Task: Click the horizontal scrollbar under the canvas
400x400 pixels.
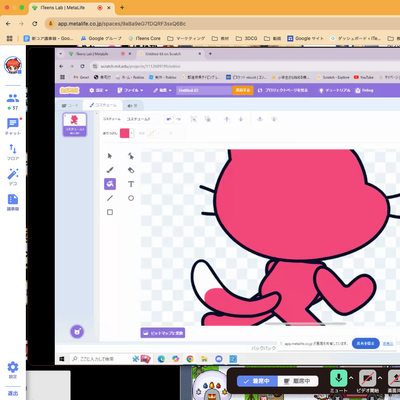Action: point(305,324)
